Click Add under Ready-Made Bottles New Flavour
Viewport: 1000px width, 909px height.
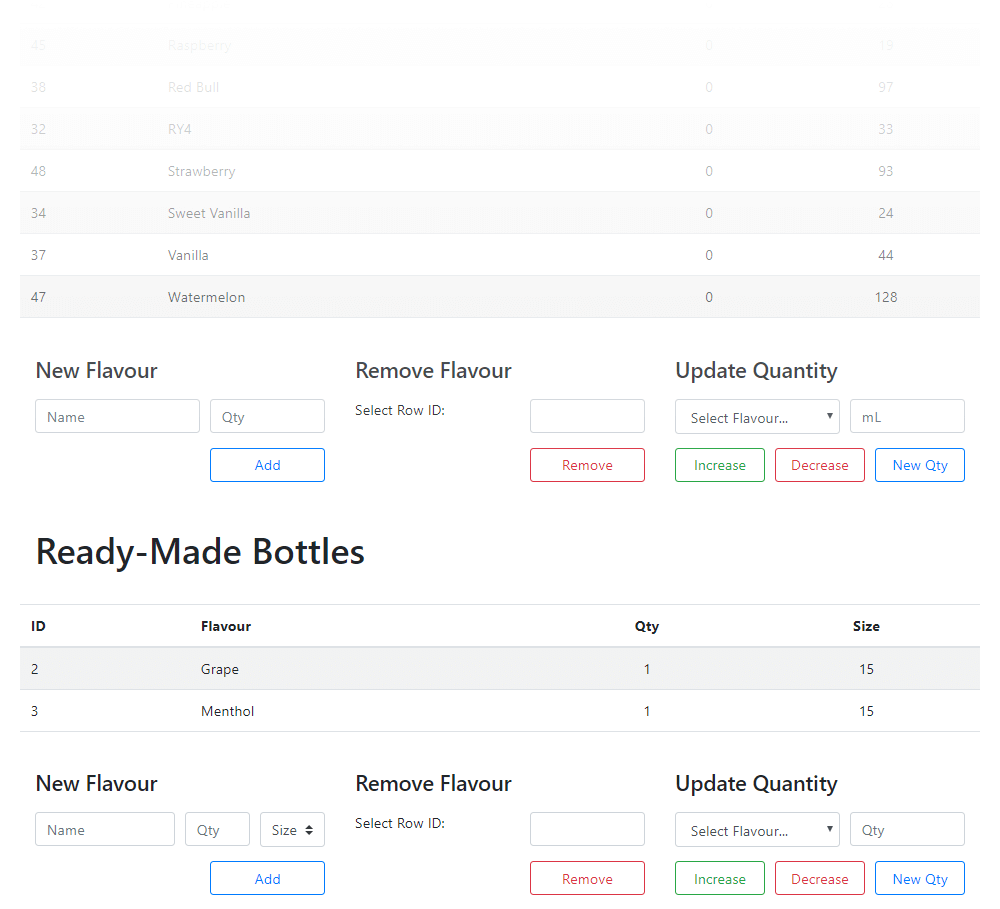click(267, 878)
